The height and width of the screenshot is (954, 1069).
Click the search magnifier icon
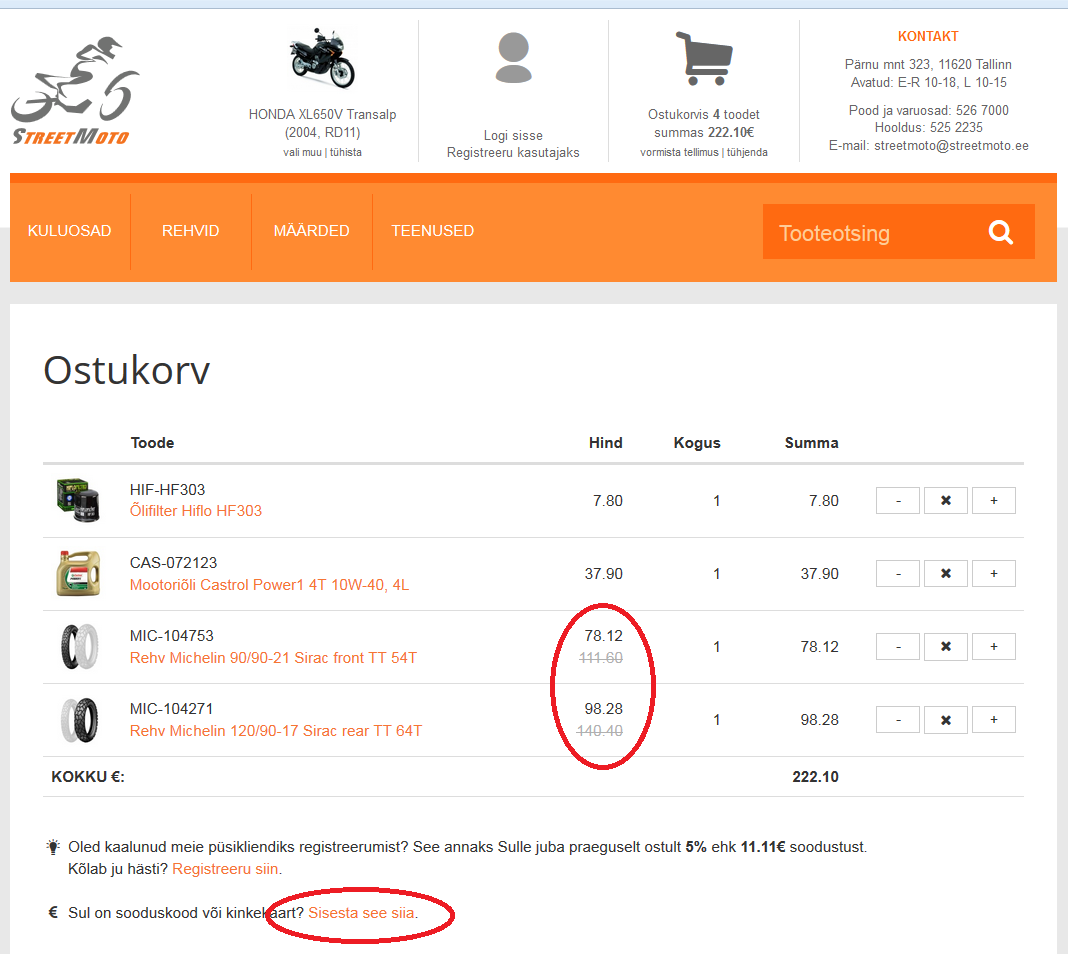coord(1000,233)
